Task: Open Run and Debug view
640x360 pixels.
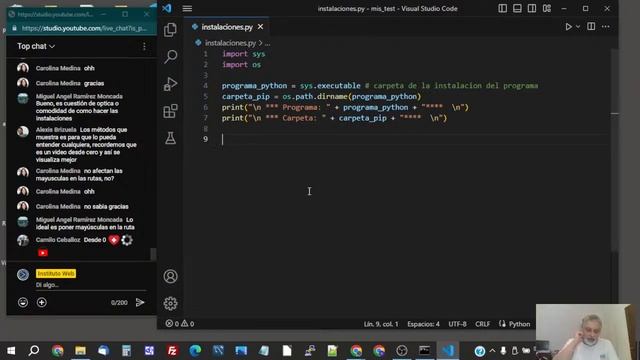Action: click(x=170, y=84)
